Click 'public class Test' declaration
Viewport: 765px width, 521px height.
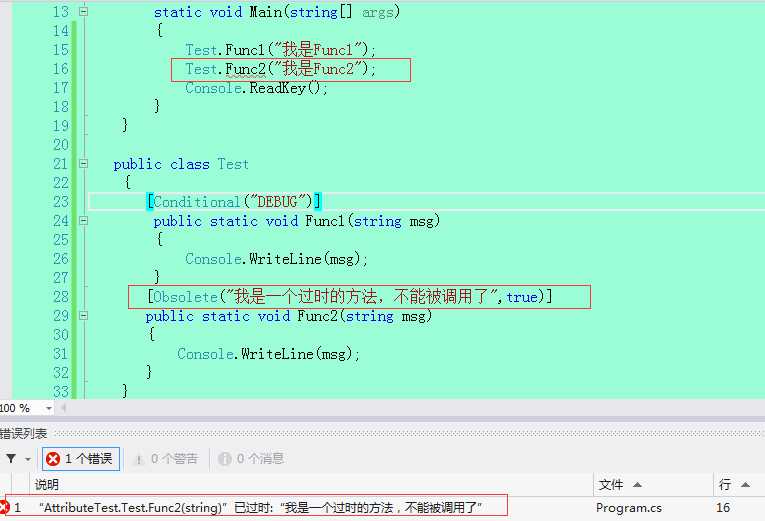[x=181, y=164]
